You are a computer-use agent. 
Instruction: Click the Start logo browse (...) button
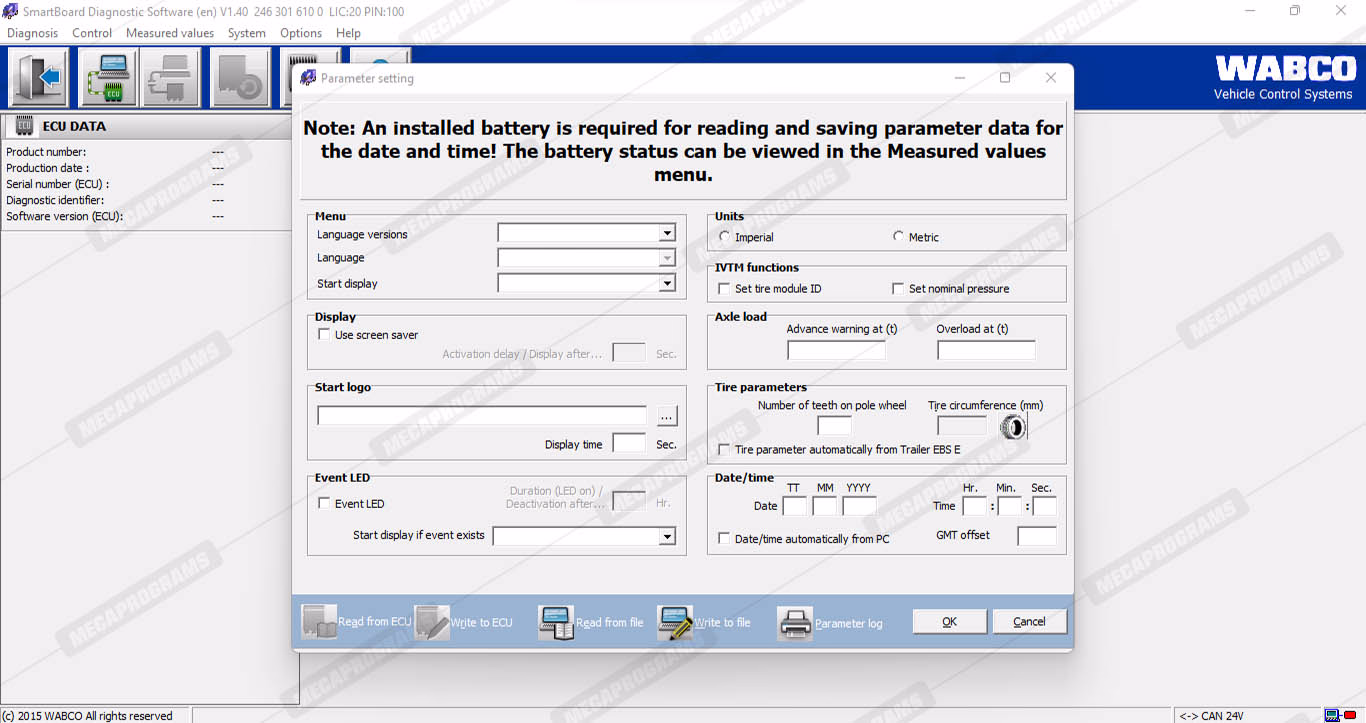[x=667, y=416]
